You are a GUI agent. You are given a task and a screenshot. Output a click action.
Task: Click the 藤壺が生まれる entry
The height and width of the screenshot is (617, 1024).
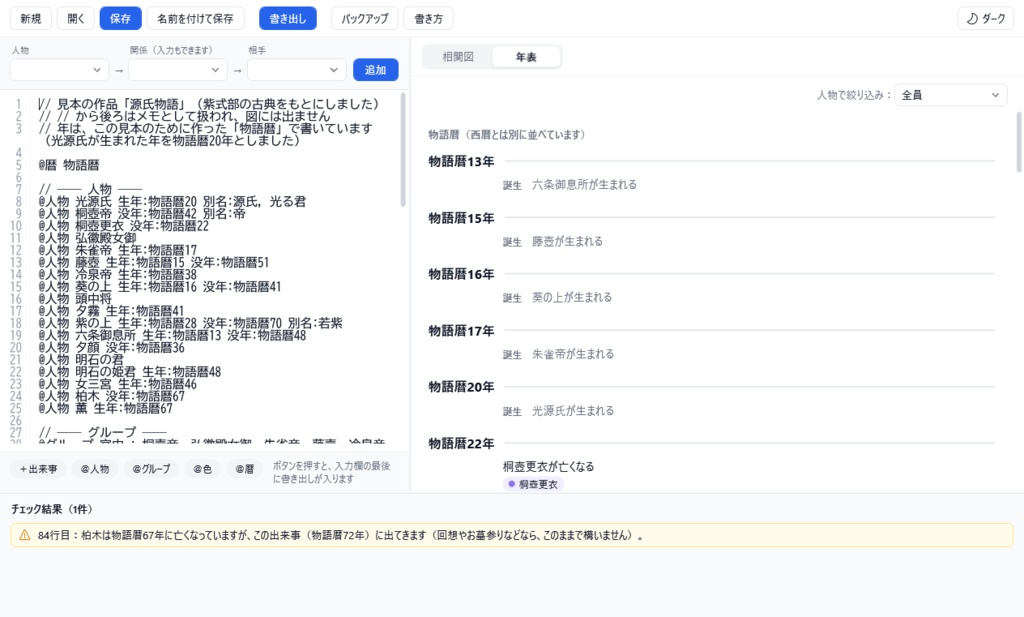coord(568,242)
